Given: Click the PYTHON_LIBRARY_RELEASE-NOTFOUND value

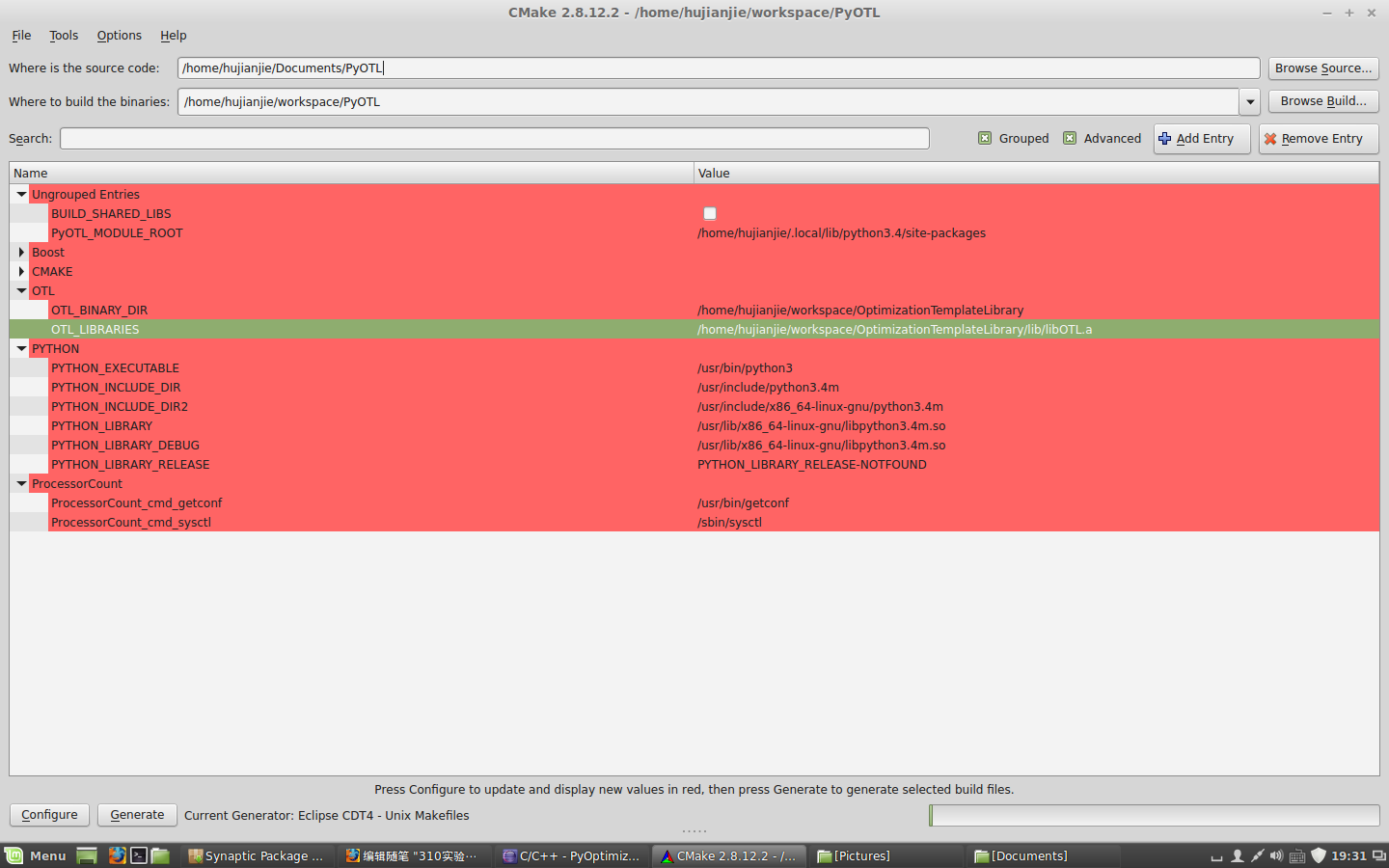Looking at the screenshot, I should coord(812,464).
